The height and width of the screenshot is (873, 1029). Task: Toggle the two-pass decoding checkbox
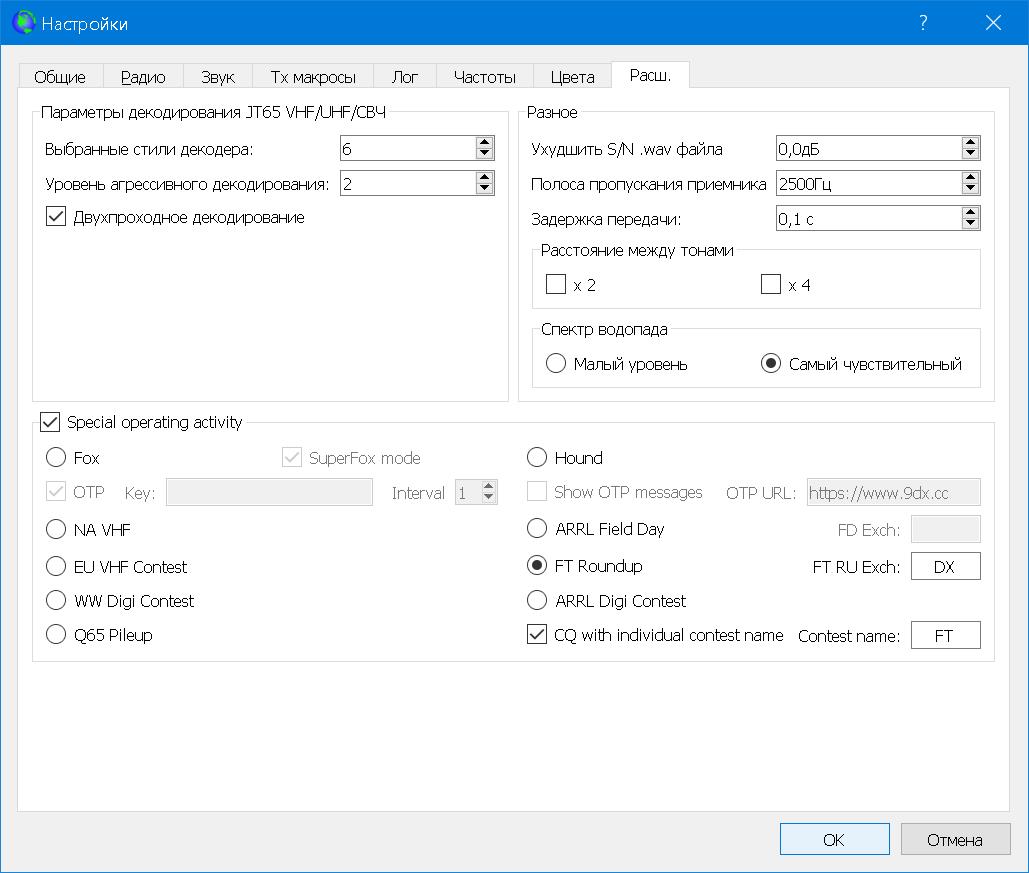[x=56, y=217]
